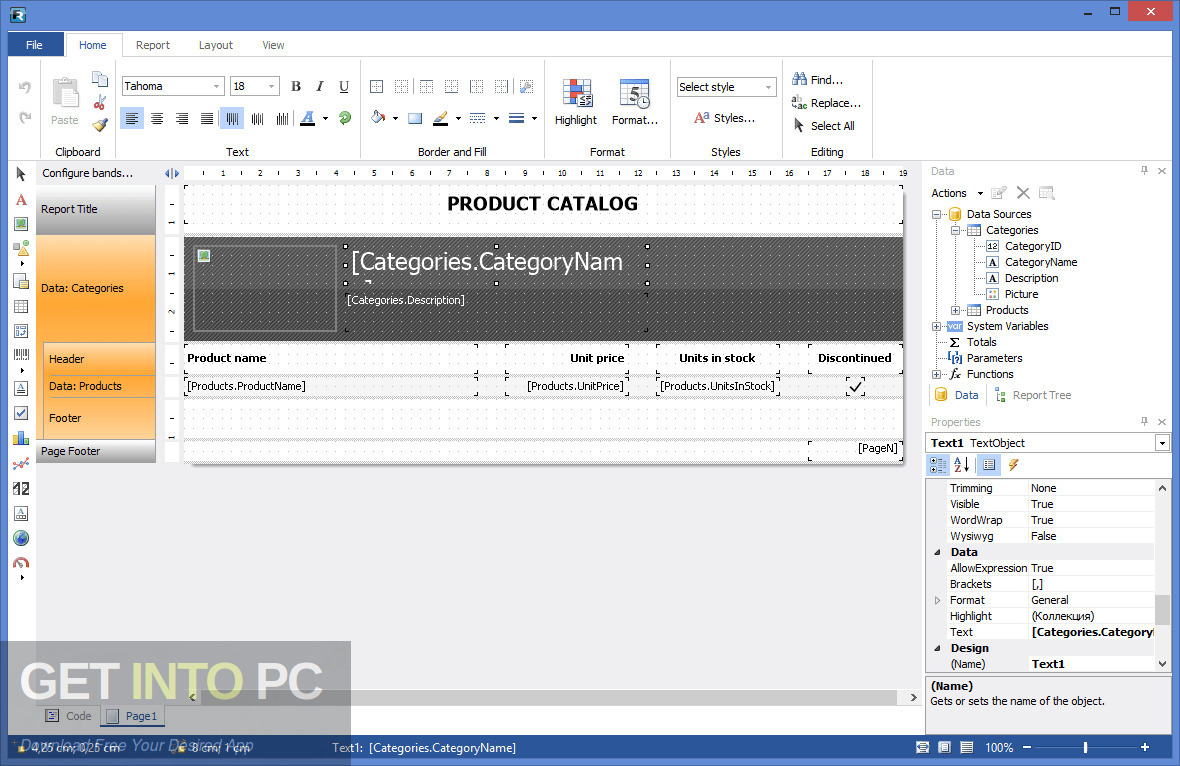This screenshot has height=766, width=1180.
Task: Select the Description field in tree
Action: point(1031,278)
